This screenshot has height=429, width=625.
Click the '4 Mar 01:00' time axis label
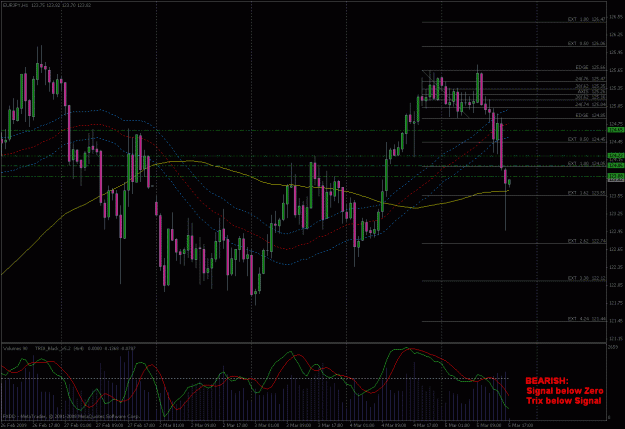[x=362, y=425]
